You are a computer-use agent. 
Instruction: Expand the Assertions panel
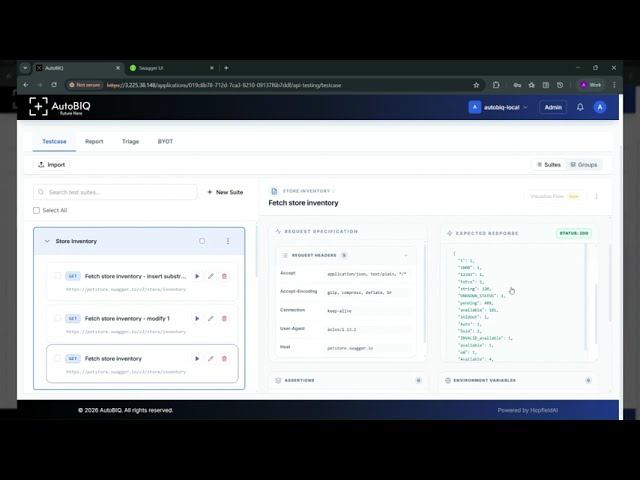[x=349, y=380]
